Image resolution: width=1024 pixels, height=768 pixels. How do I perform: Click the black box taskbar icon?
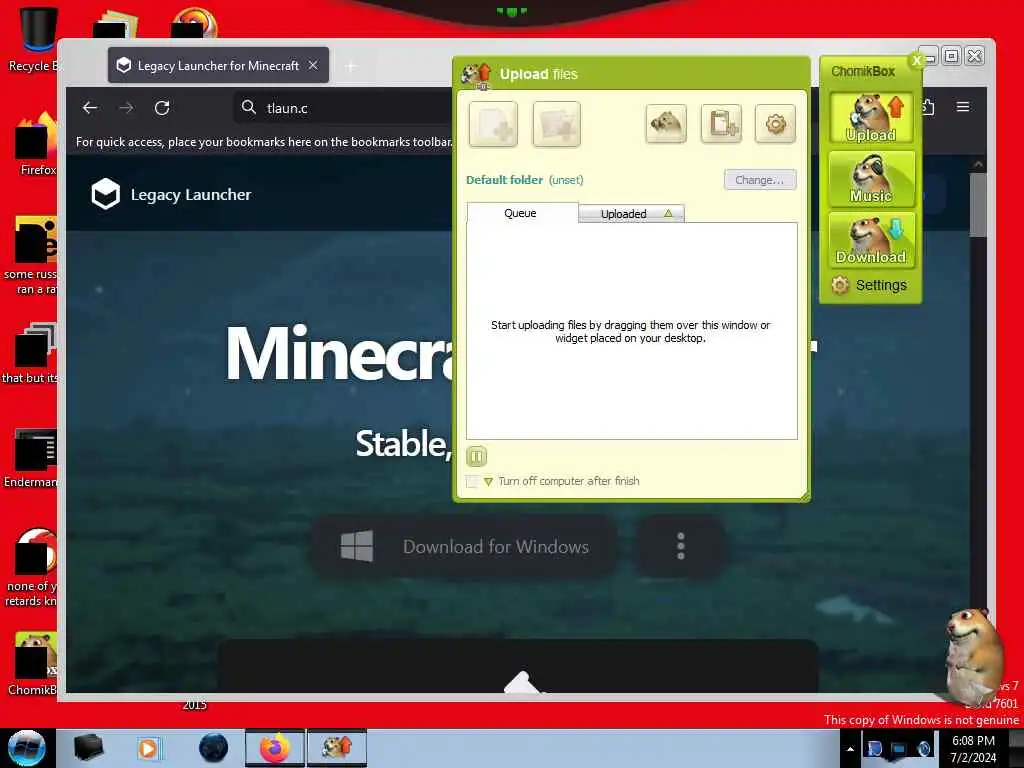(88, 748)
